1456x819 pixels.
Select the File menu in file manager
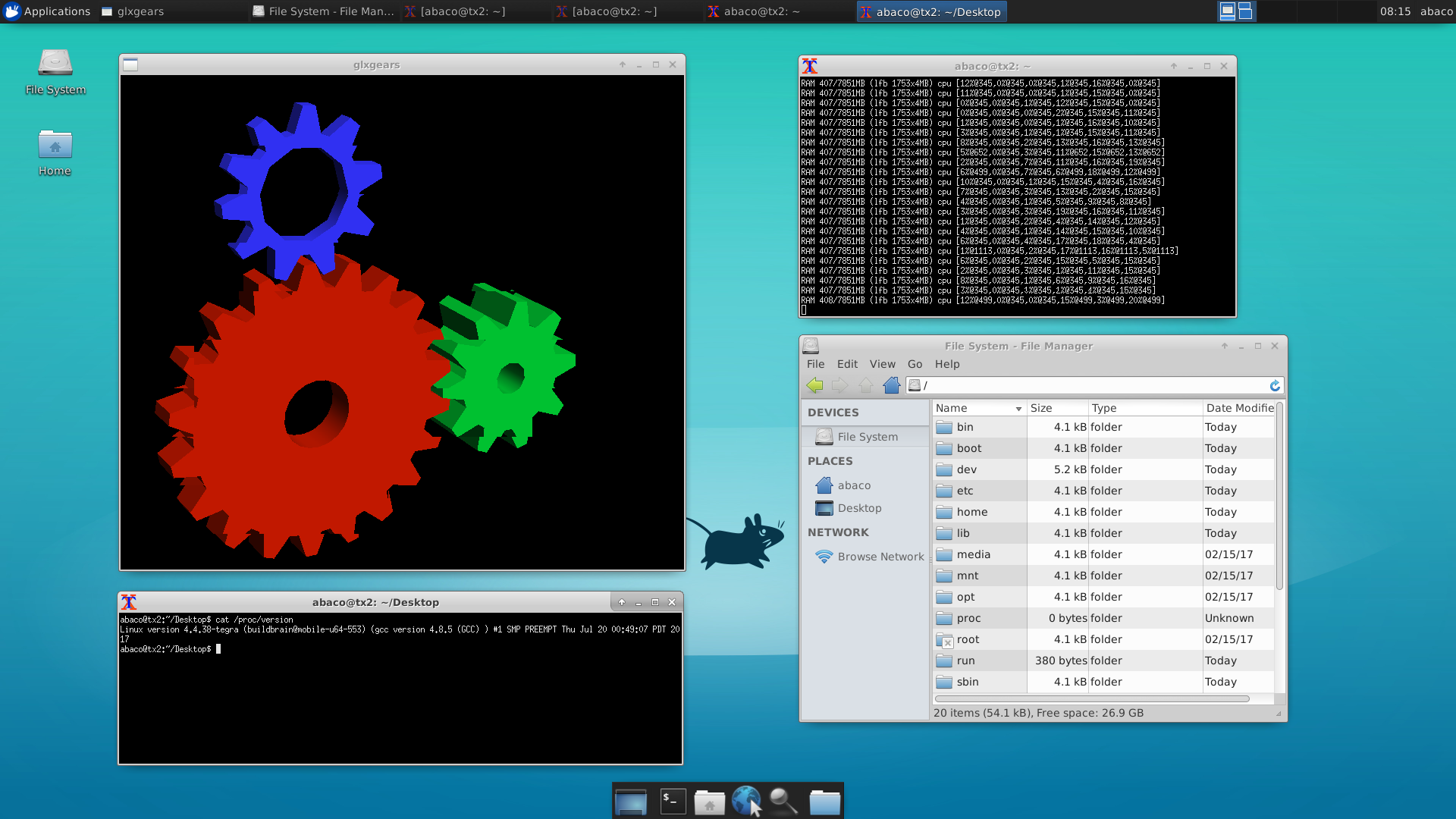[816, 363]
